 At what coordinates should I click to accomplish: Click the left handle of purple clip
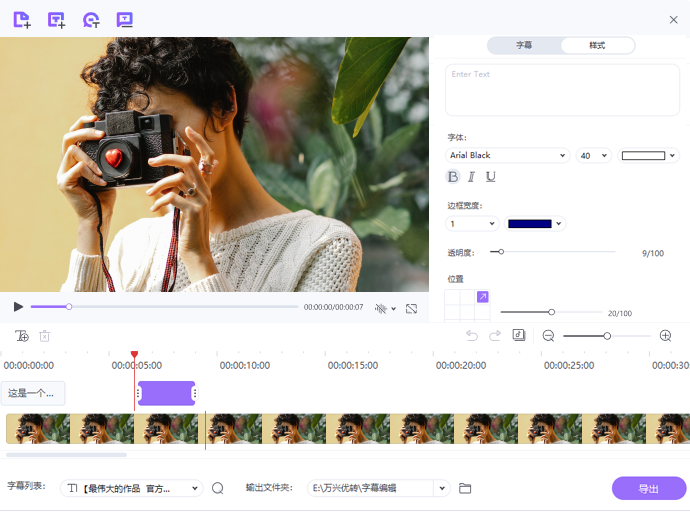[139, 393]
